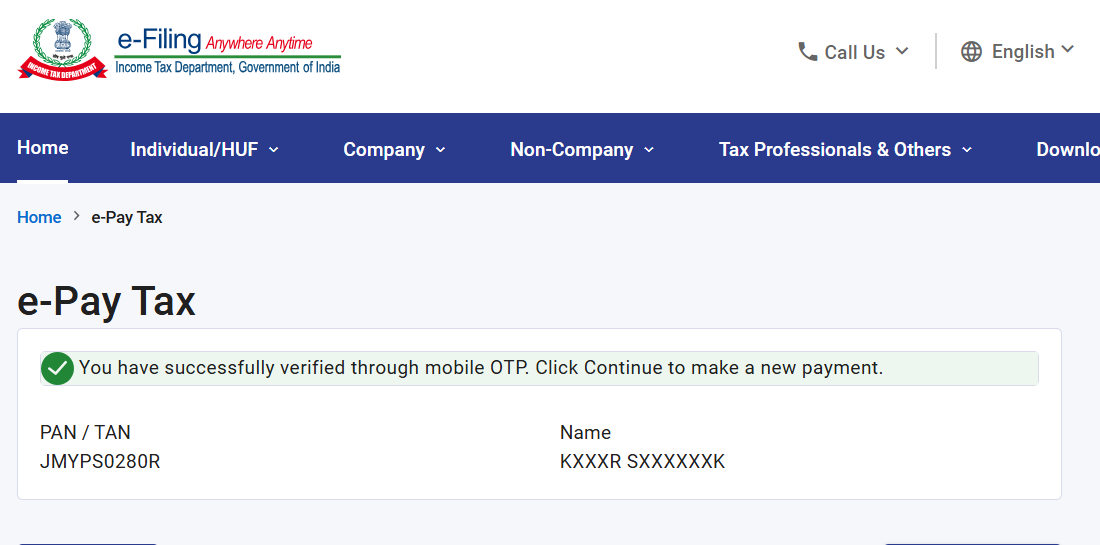Expand the Individual/HUF menu chevron
The width and height of the screenshot is (1100, 545).
[x=274, y=149]
